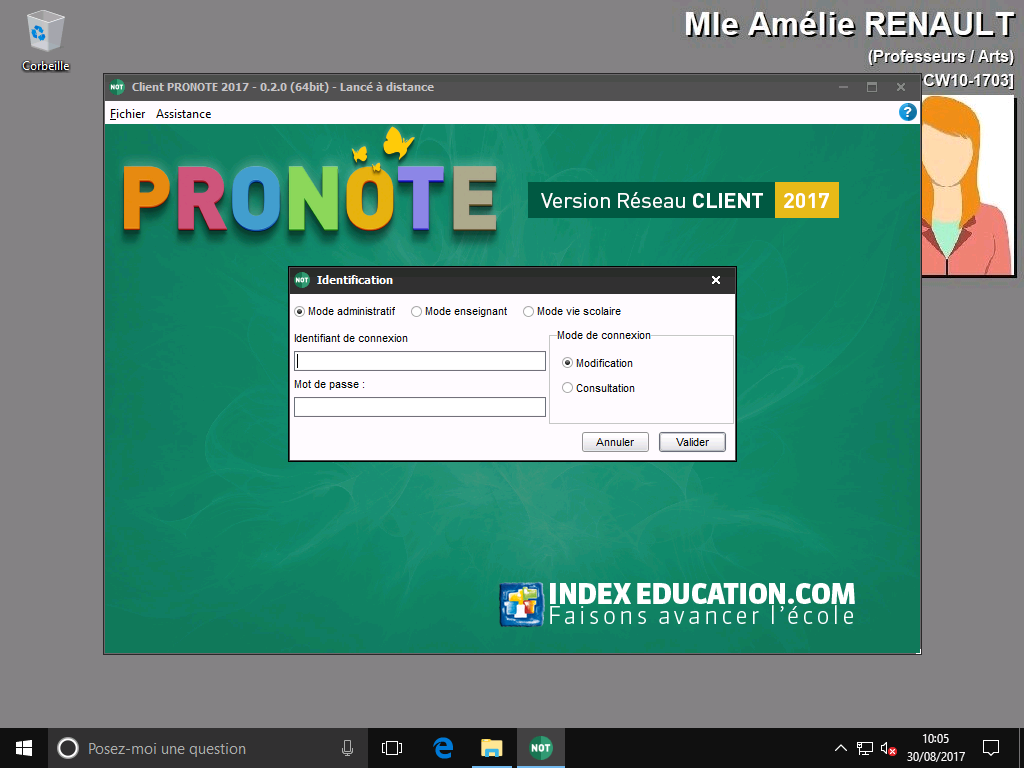Focus the Identifiant de connexion field
Viewport: 1024px width, 768px height.
click(420, 361)
